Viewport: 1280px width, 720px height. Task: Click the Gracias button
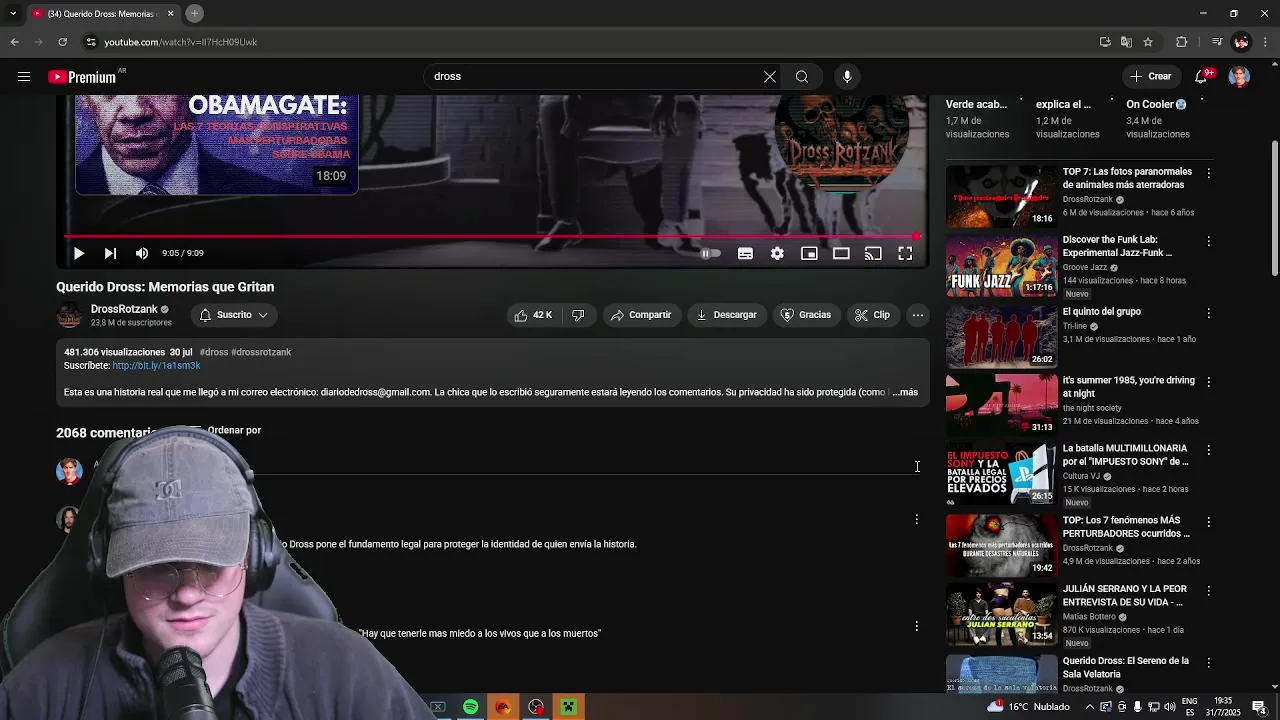coord(806,315)
